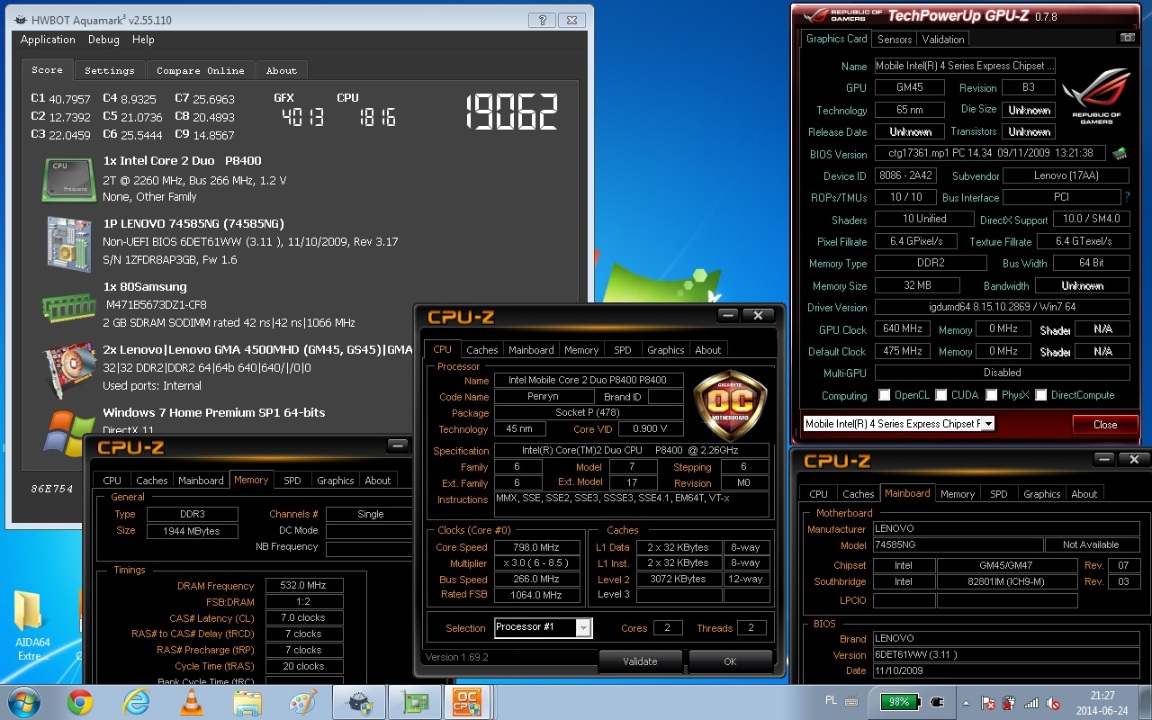This screenshot has width=1152, height=720.
Task: Open Windows Explorer from the taskbar
Action: [248, 703]
